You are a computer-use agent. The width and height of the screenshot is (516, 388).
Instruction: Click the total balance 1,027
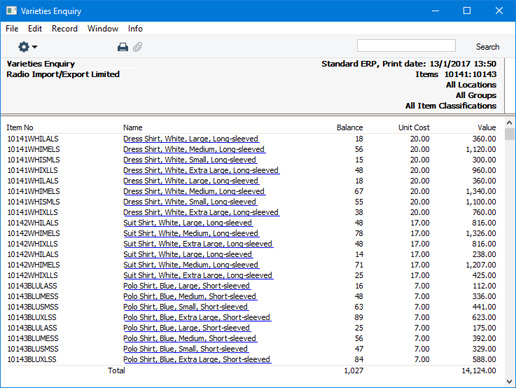(354, 371)
